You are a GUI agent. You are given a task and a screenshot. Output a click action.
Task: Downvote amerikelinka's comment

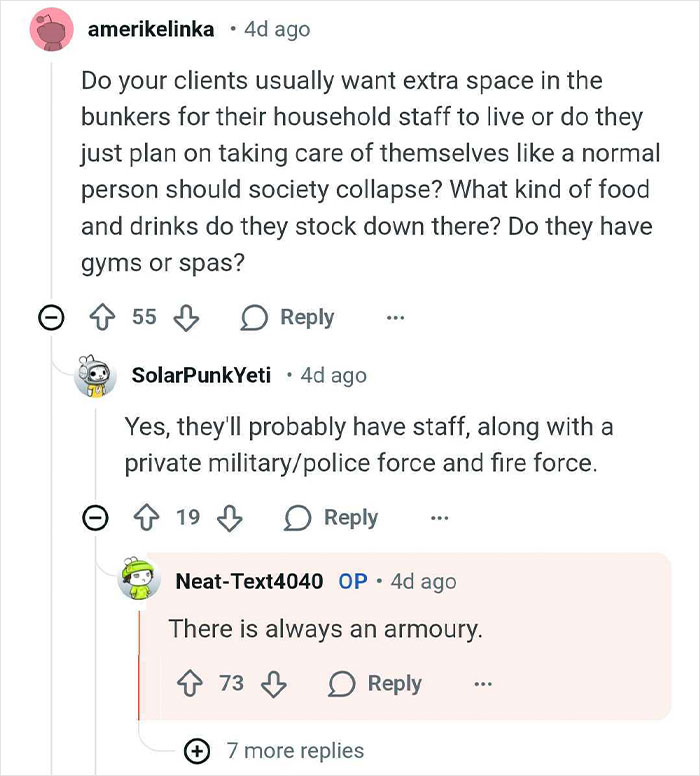(x=185, y=317)
